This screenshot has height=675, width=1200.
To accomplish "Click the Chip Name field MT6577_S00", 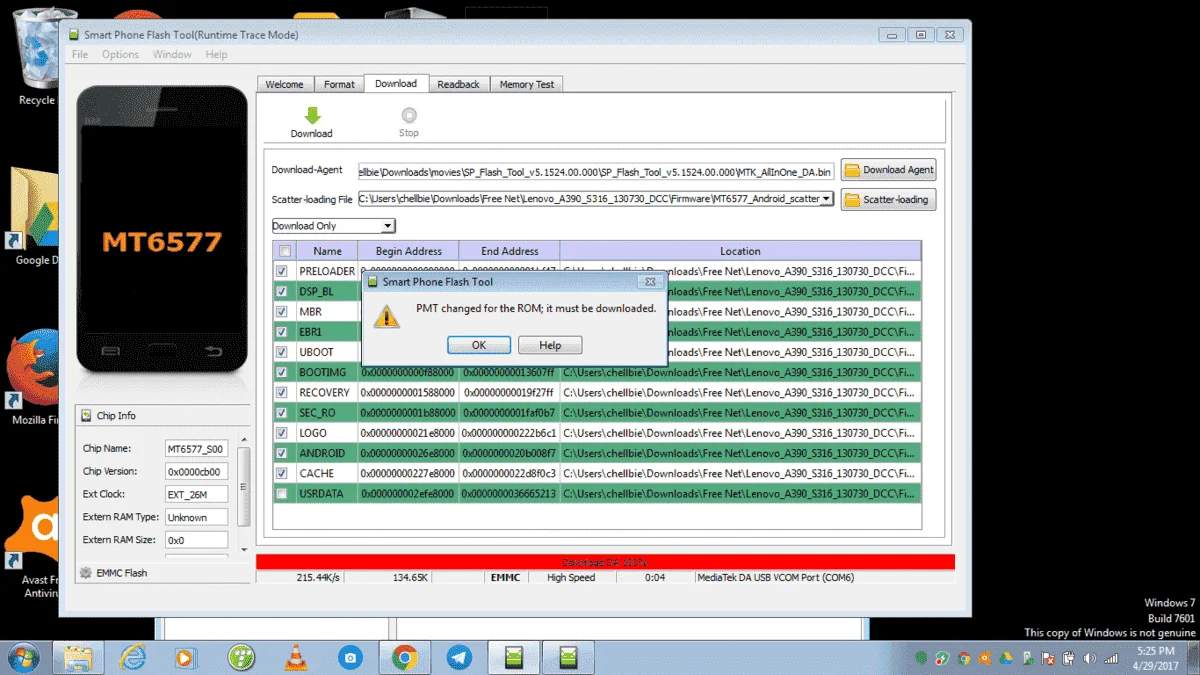I will click(196, 449).
